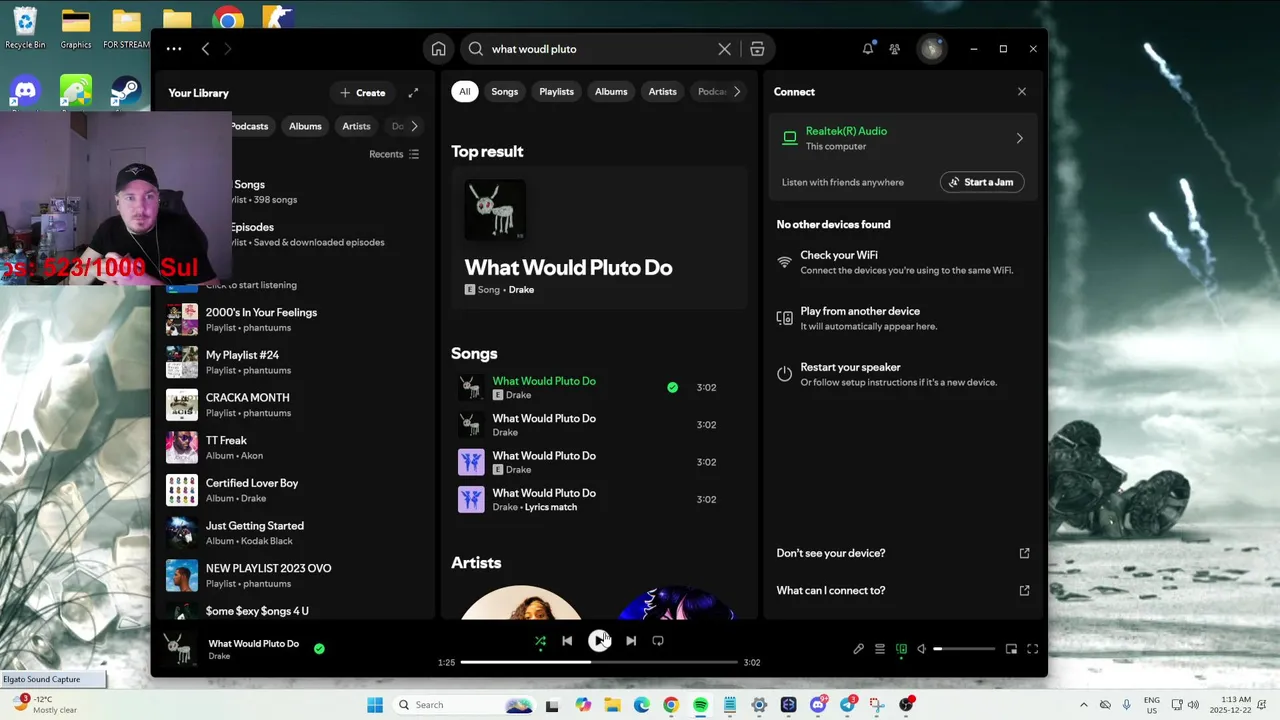Screen dimensions: 1280x720
Task: Open the Browse icon in search bar
Action: 757,49
